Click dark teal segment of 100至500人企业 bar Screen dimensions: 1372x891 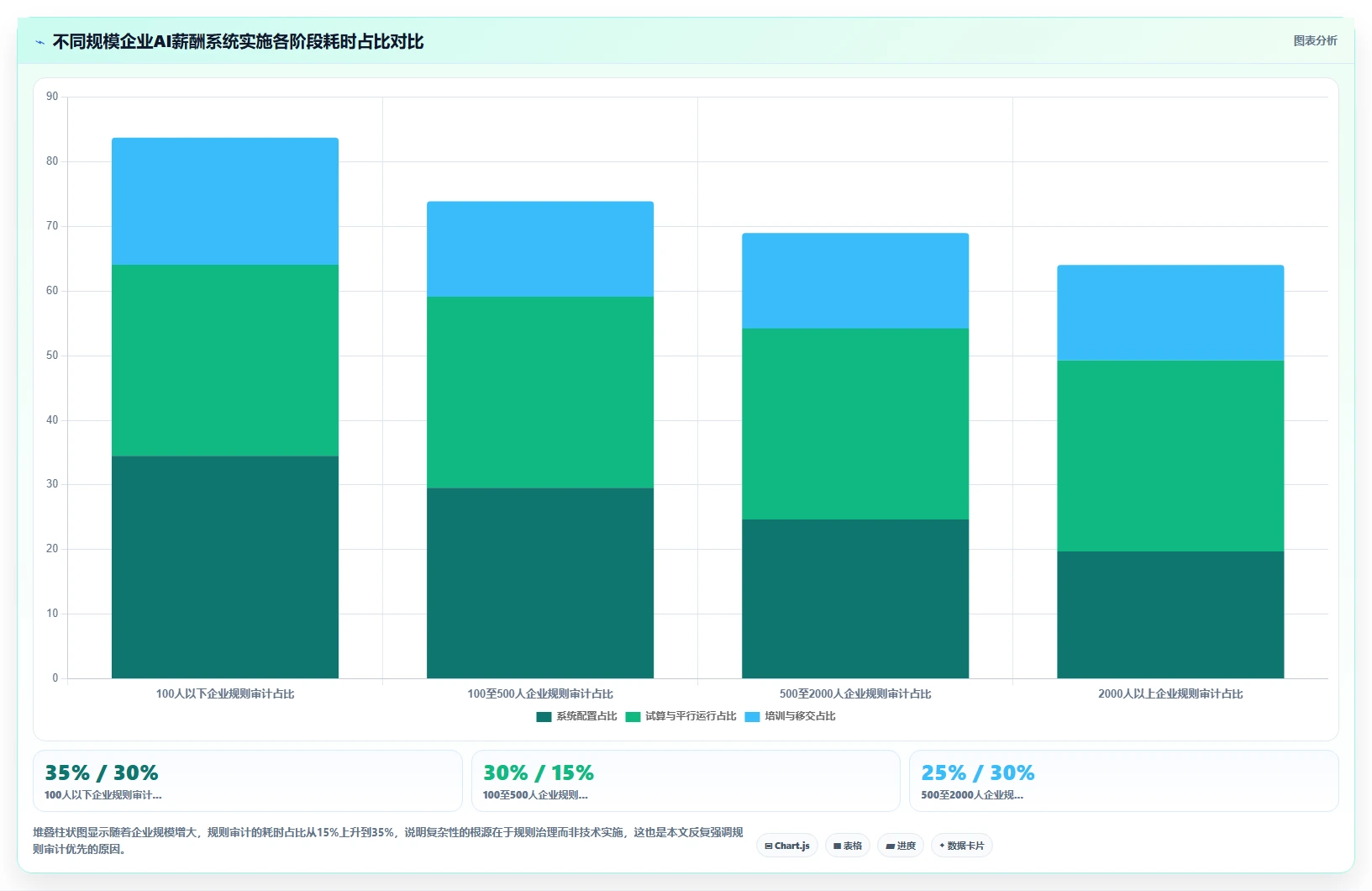click(540, 583)
